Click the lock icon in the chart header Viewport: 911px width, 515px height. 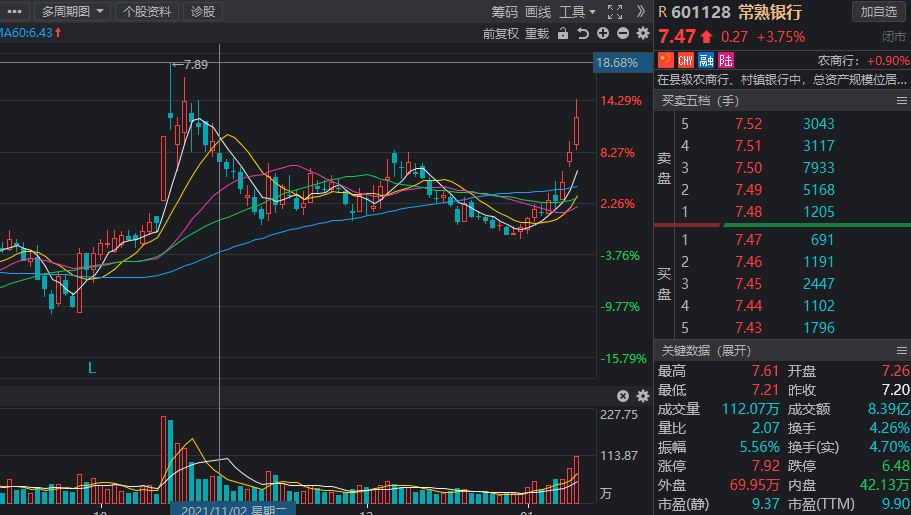(x=563, y=34)
